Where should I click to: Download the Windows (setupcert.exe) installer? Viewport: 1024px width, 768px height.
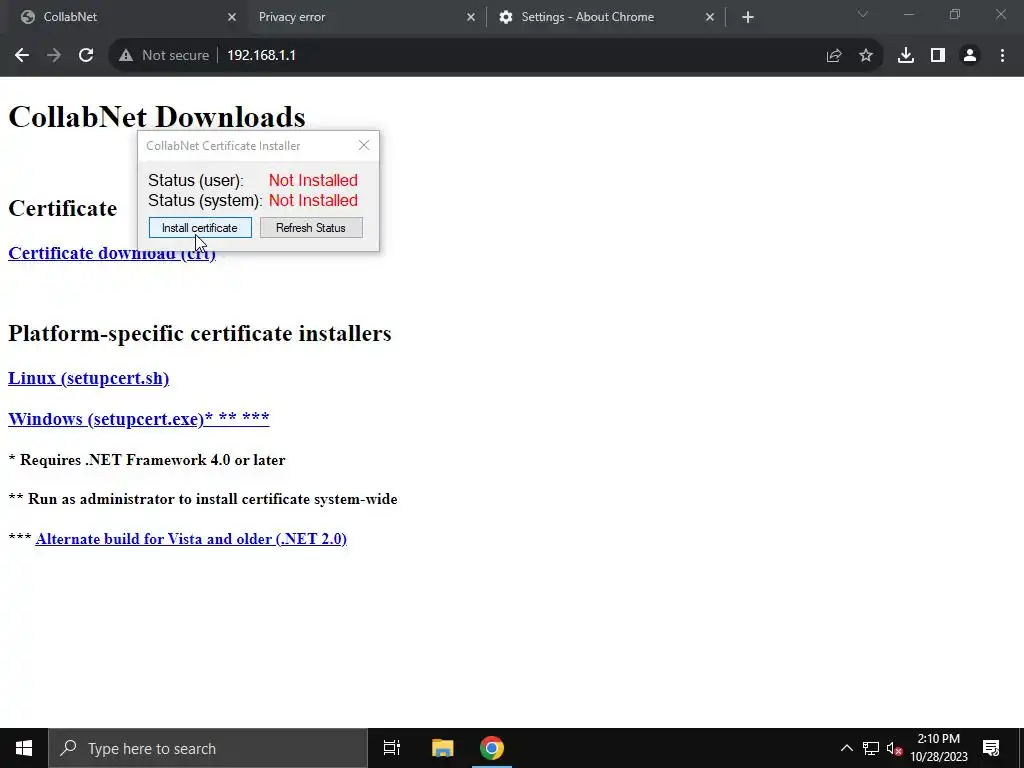click(138, 419)
